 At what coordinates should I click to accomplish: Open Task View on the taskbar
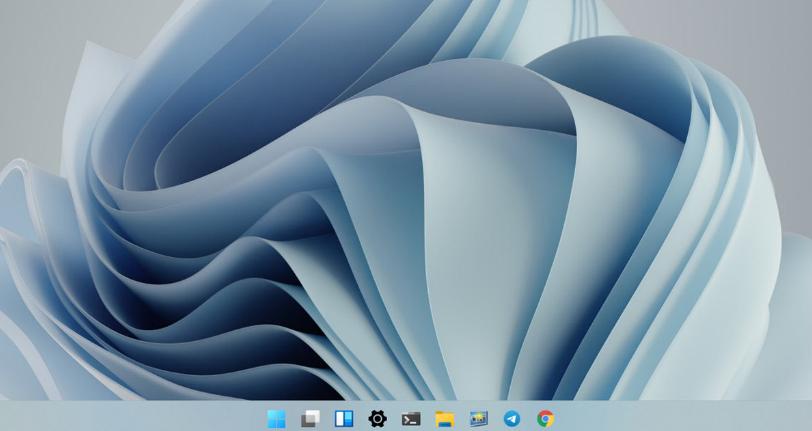pyautogui.click(x=310, y=419)
